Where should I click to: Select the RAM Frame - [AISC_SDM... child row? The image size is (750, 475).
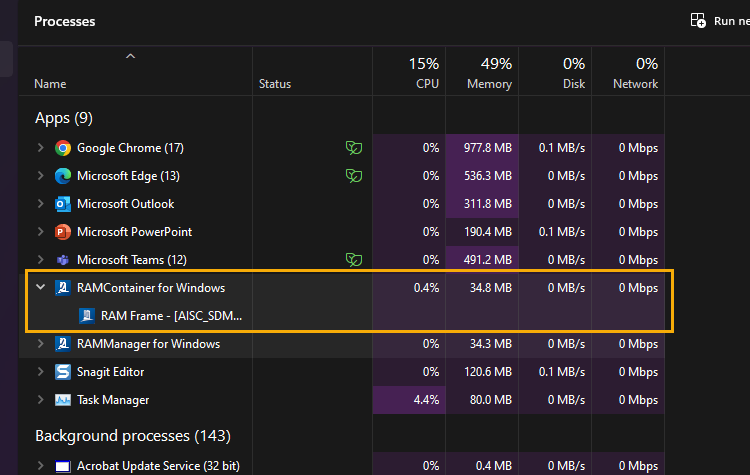pos(171,316)
